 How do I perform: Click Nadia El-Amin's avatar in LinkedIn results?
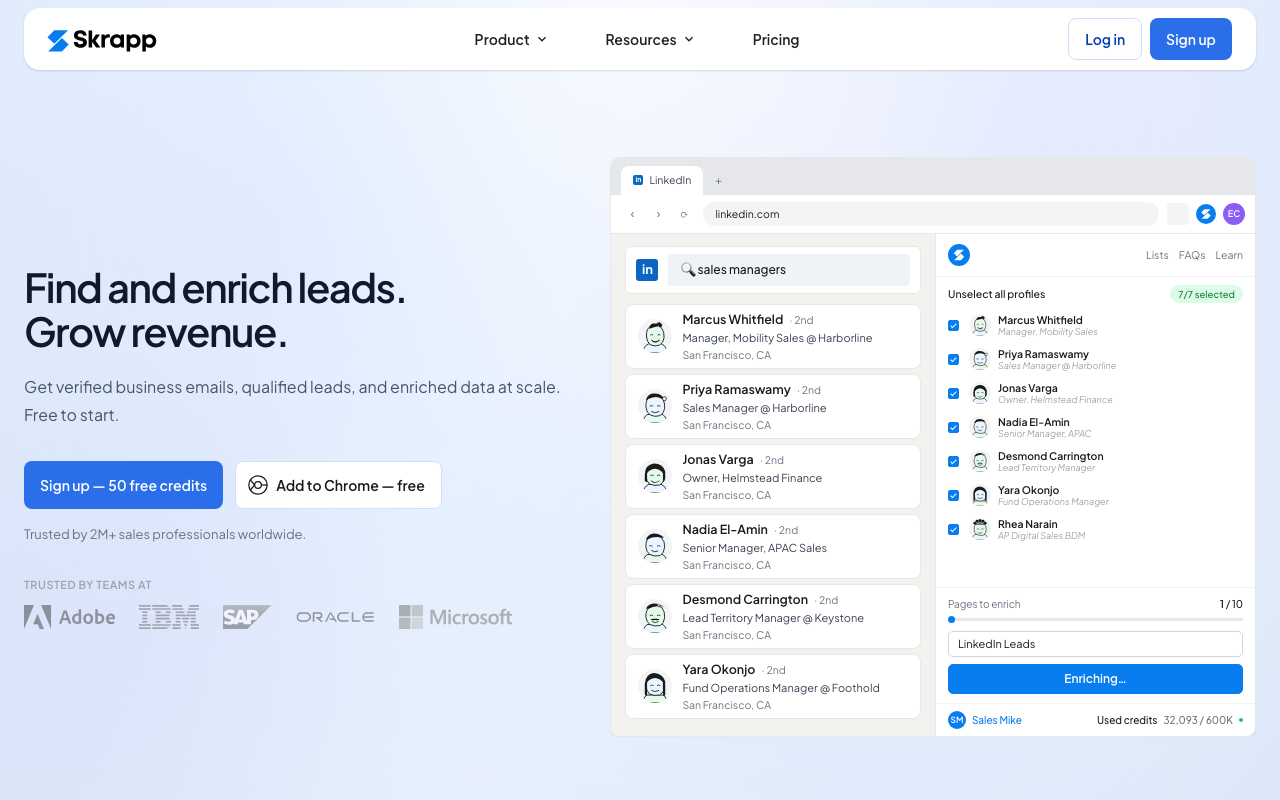click(655, 547)
